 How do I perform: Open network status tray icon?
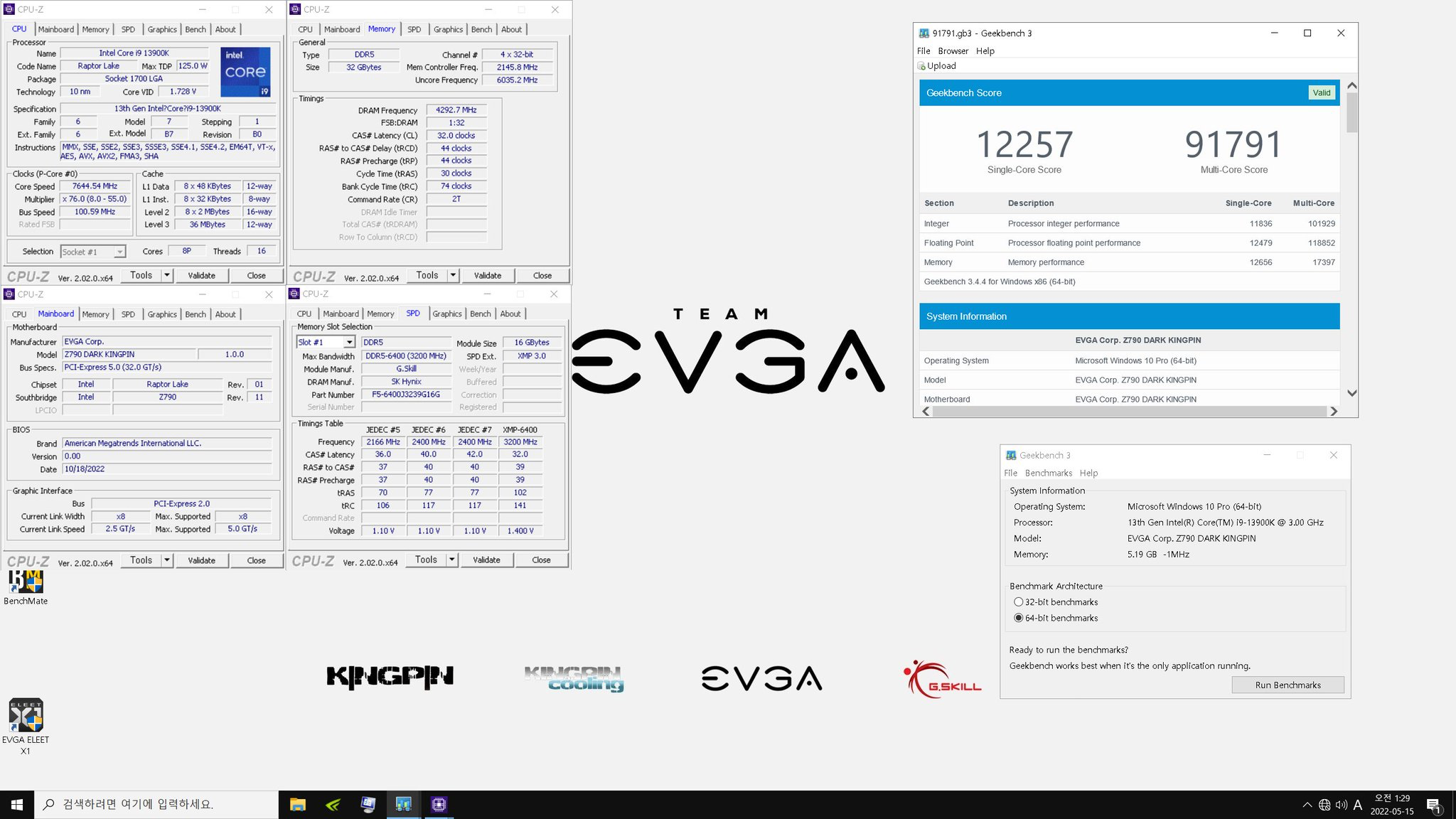pos(1324,805)
